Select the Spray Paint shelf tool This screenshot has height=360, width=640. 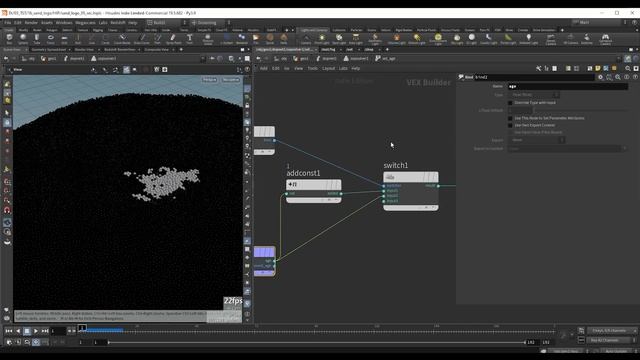pos(173,39)
